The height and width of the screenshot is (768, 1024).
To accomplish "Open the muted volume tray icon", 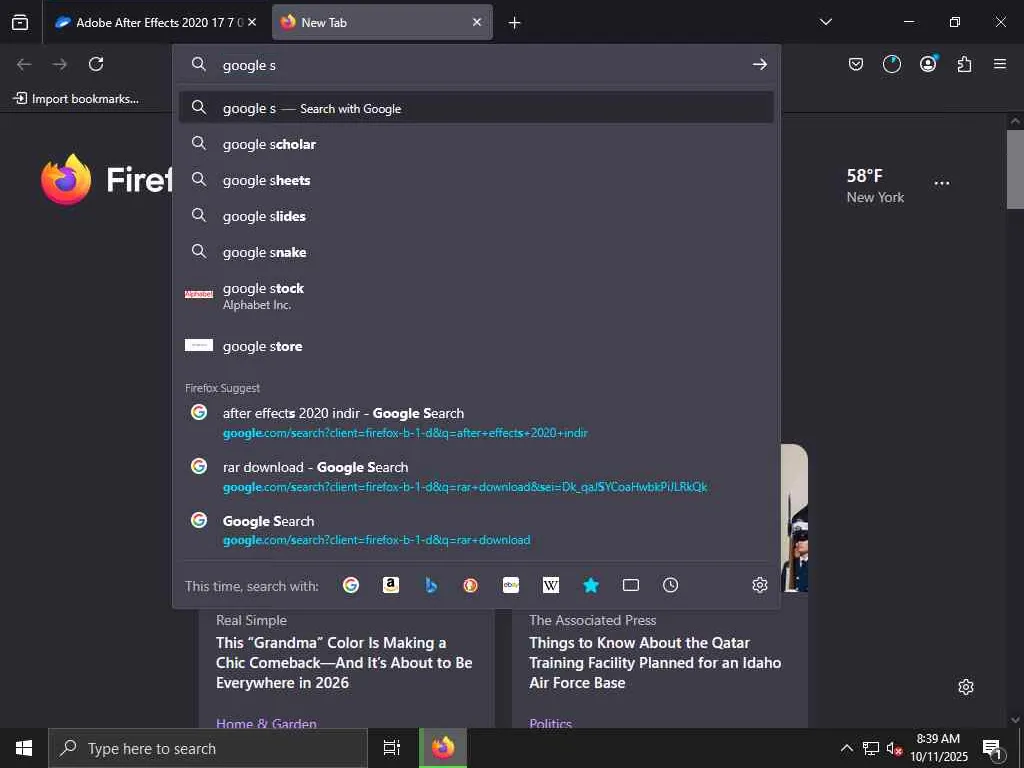I will [893, 748].
